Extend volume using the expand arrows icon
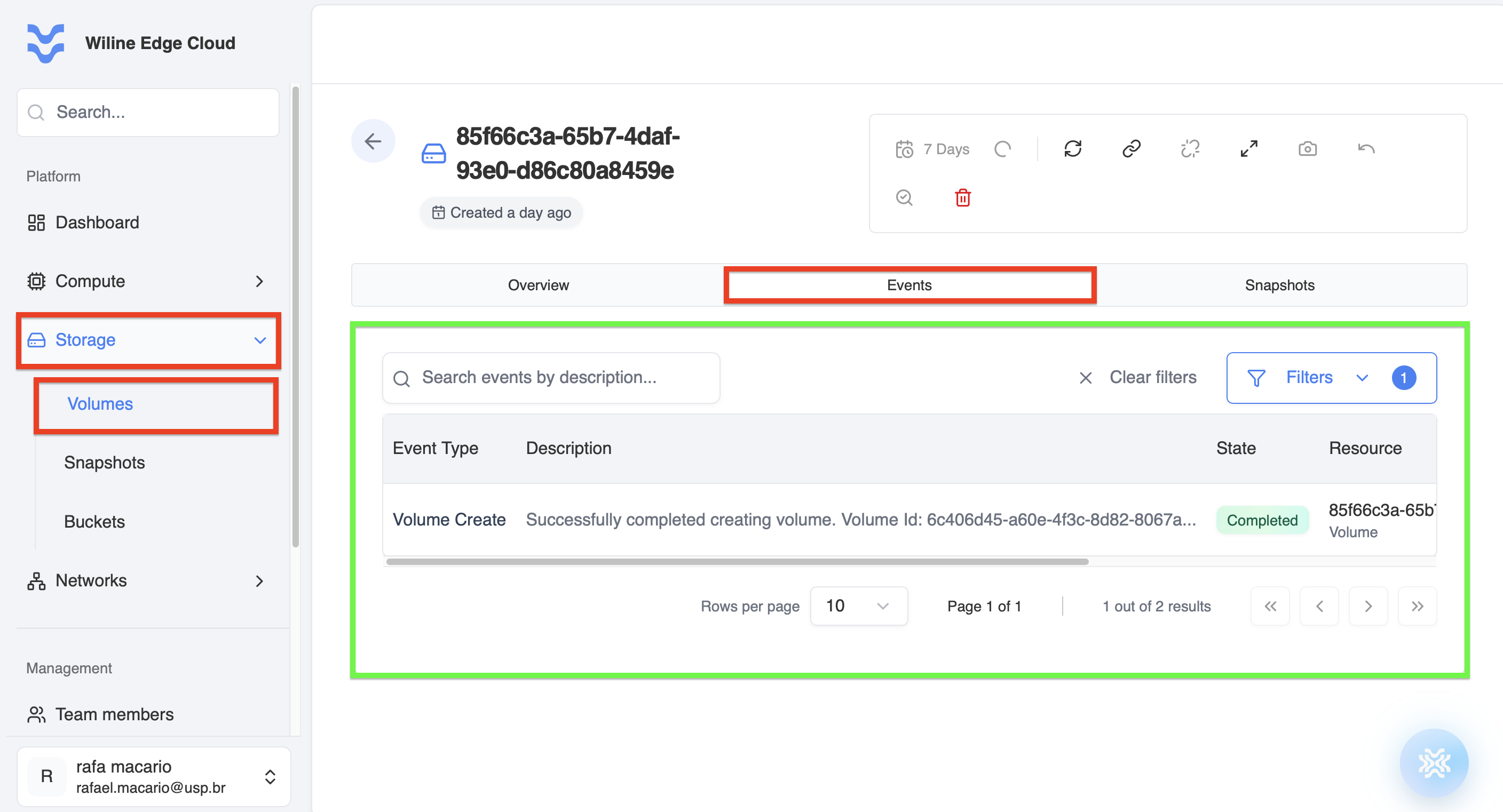Screen dimensions: 1503x812 (x=1248, y=149)
